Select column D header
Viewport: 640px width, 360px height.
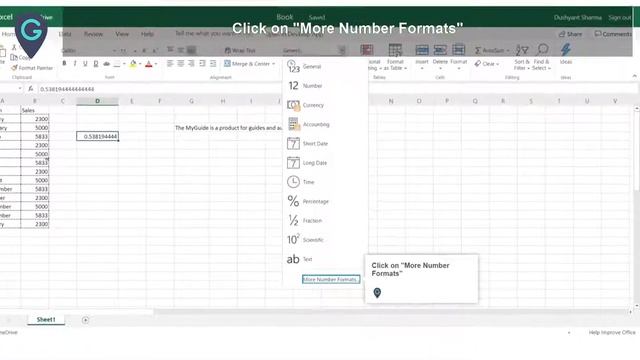[97, 101]
